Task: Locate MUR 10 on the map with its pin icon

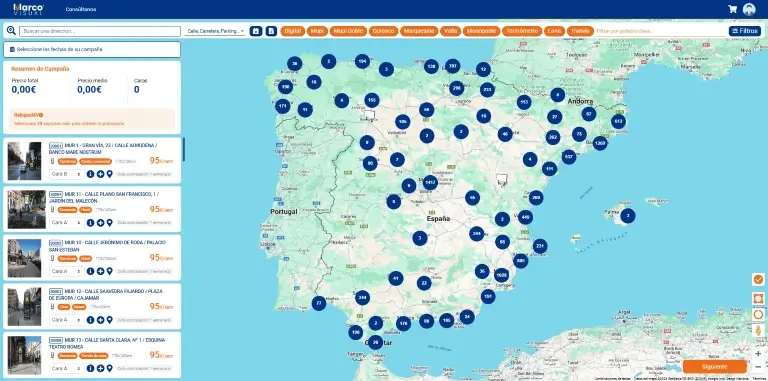Action: [x=109, y=271]
